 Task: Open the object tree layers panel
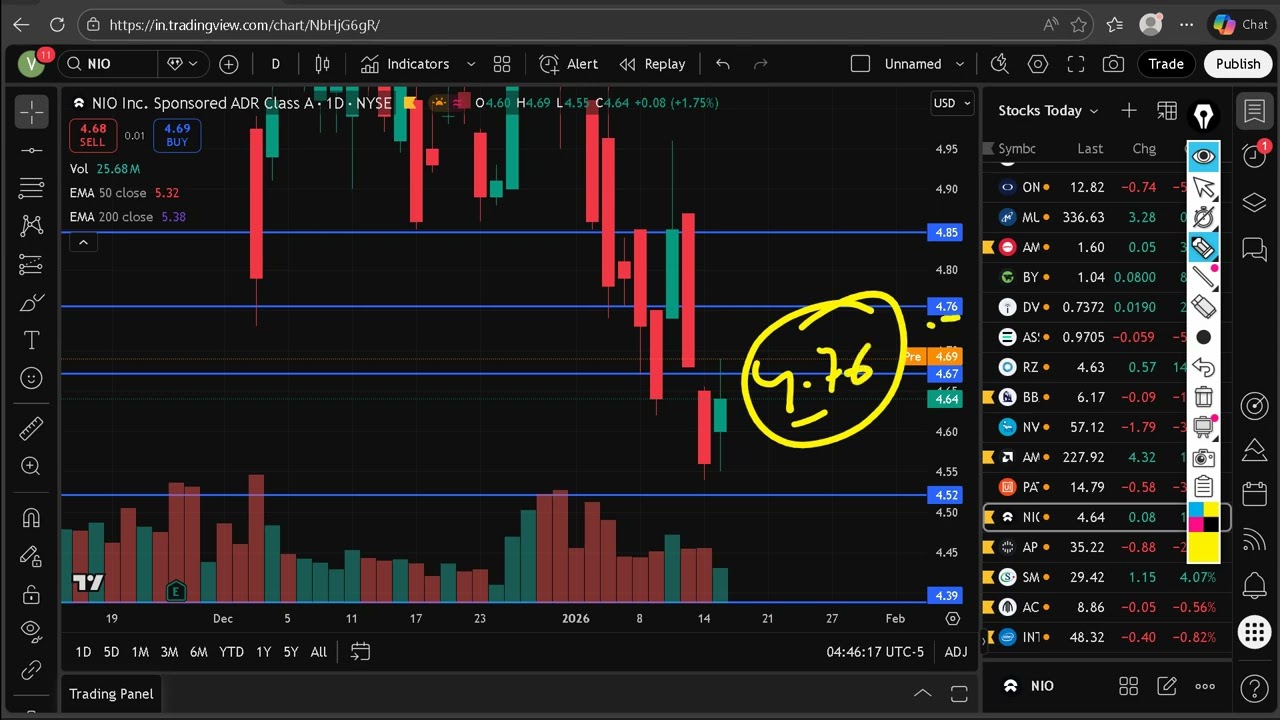(1255, 203)
